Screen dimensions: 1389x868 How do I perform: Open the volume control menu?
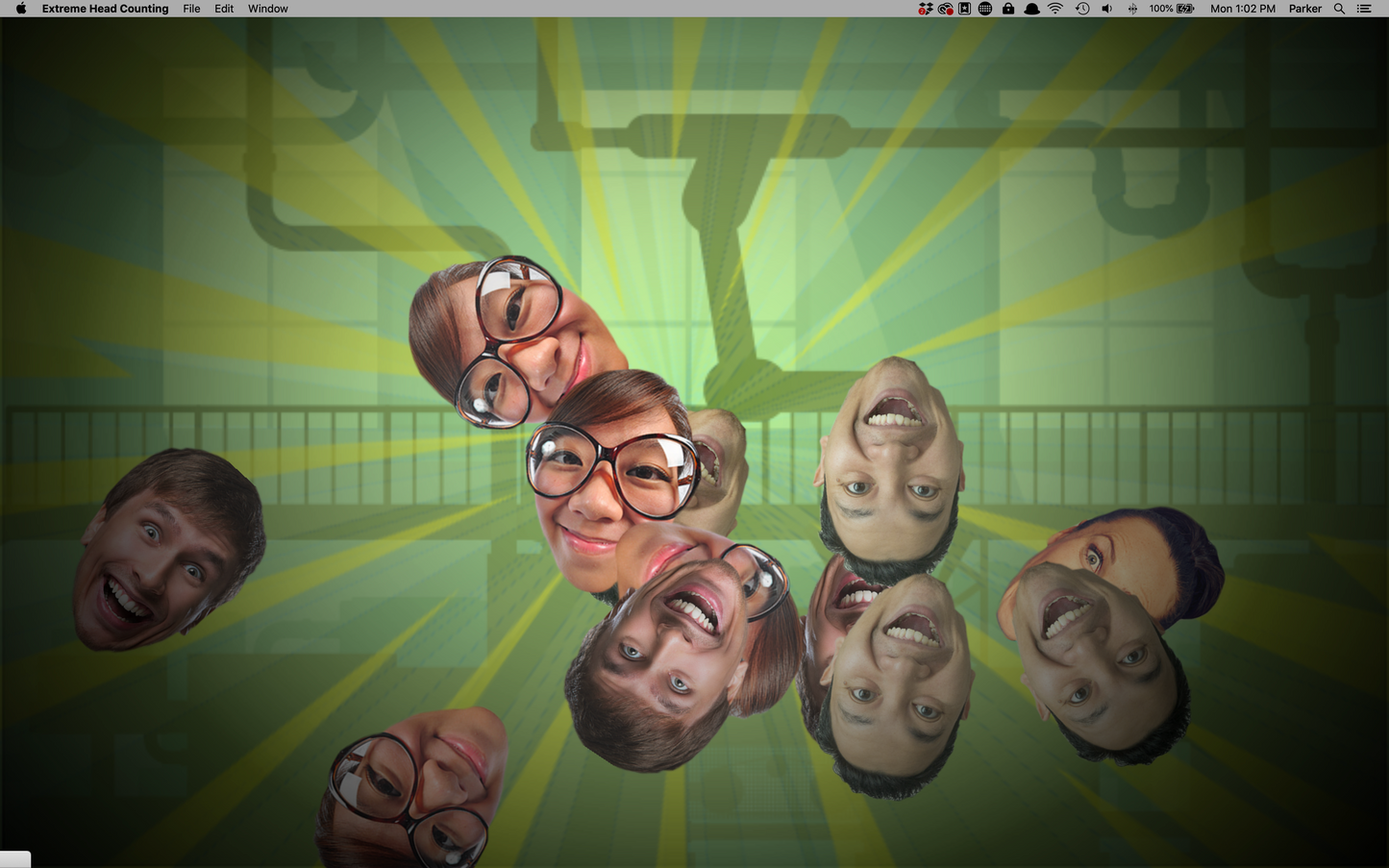coord(1107,9)
